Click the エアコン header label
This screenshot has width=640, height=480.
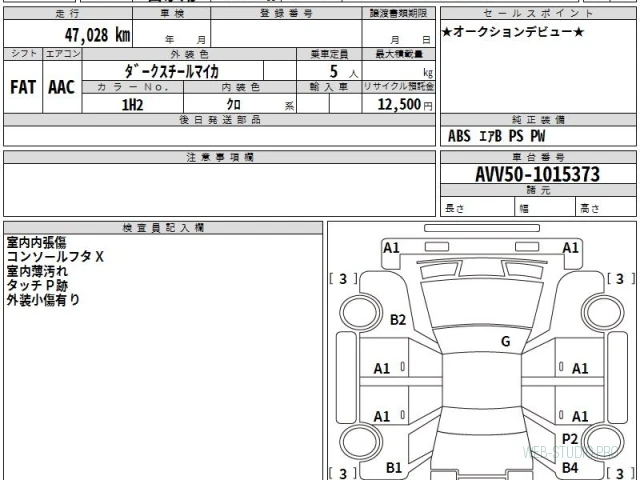click(x=62, y=54)
